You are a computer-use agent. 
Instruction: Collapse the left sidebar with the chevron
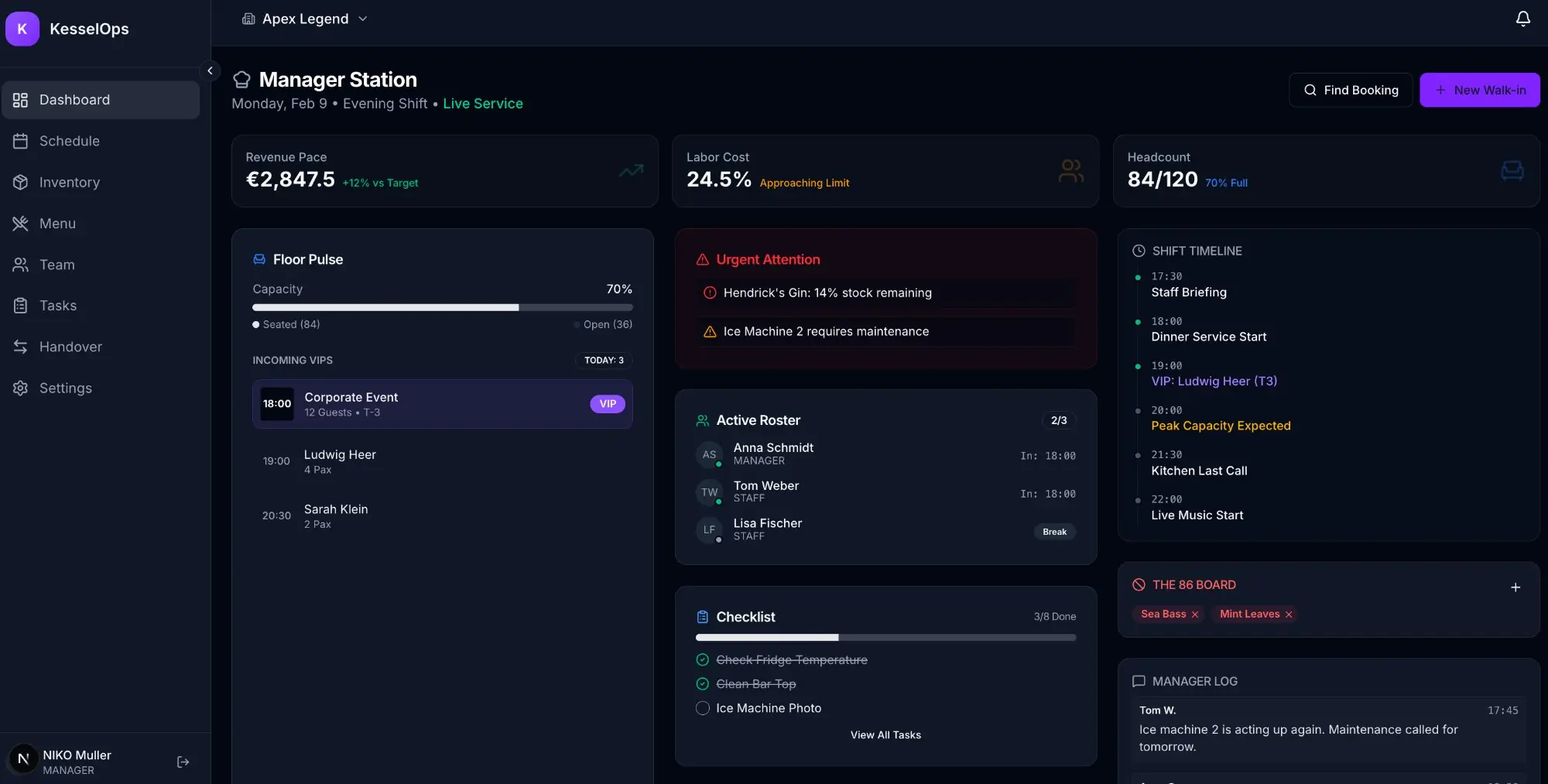point(210,70)
